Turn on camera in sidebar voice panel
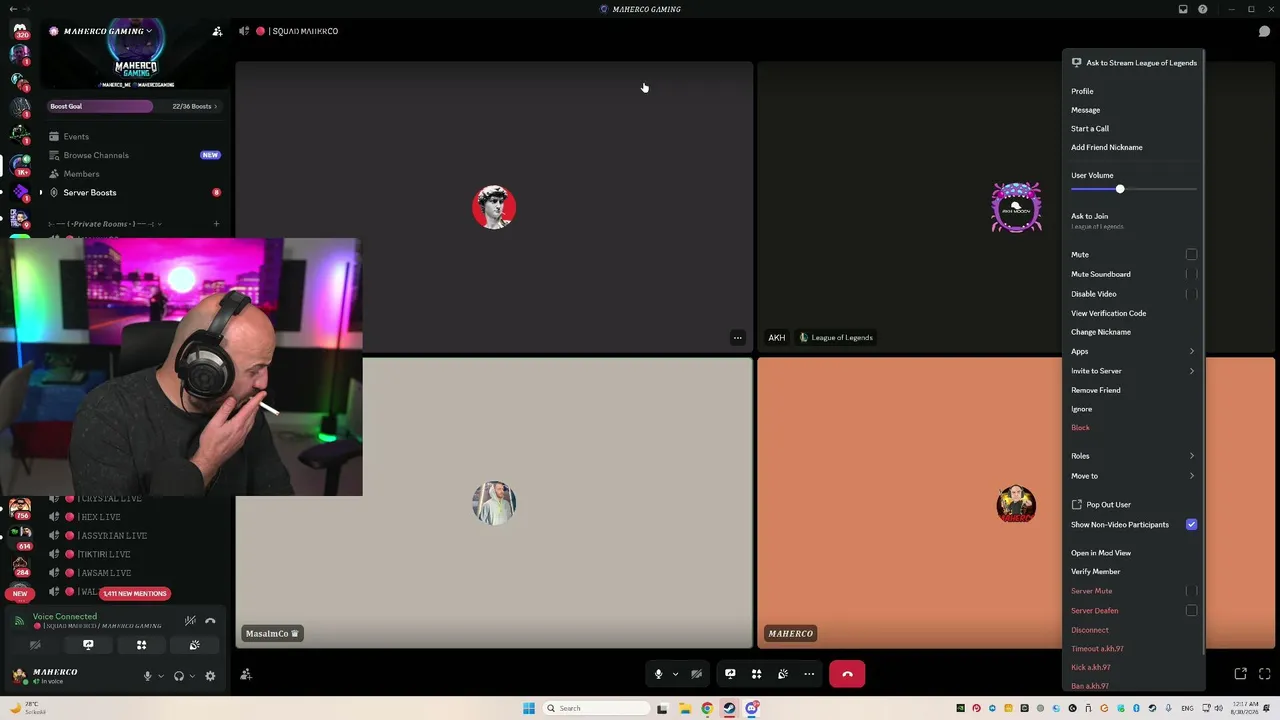Screen dimensions: 1280x720 click(x=35, y=645)
